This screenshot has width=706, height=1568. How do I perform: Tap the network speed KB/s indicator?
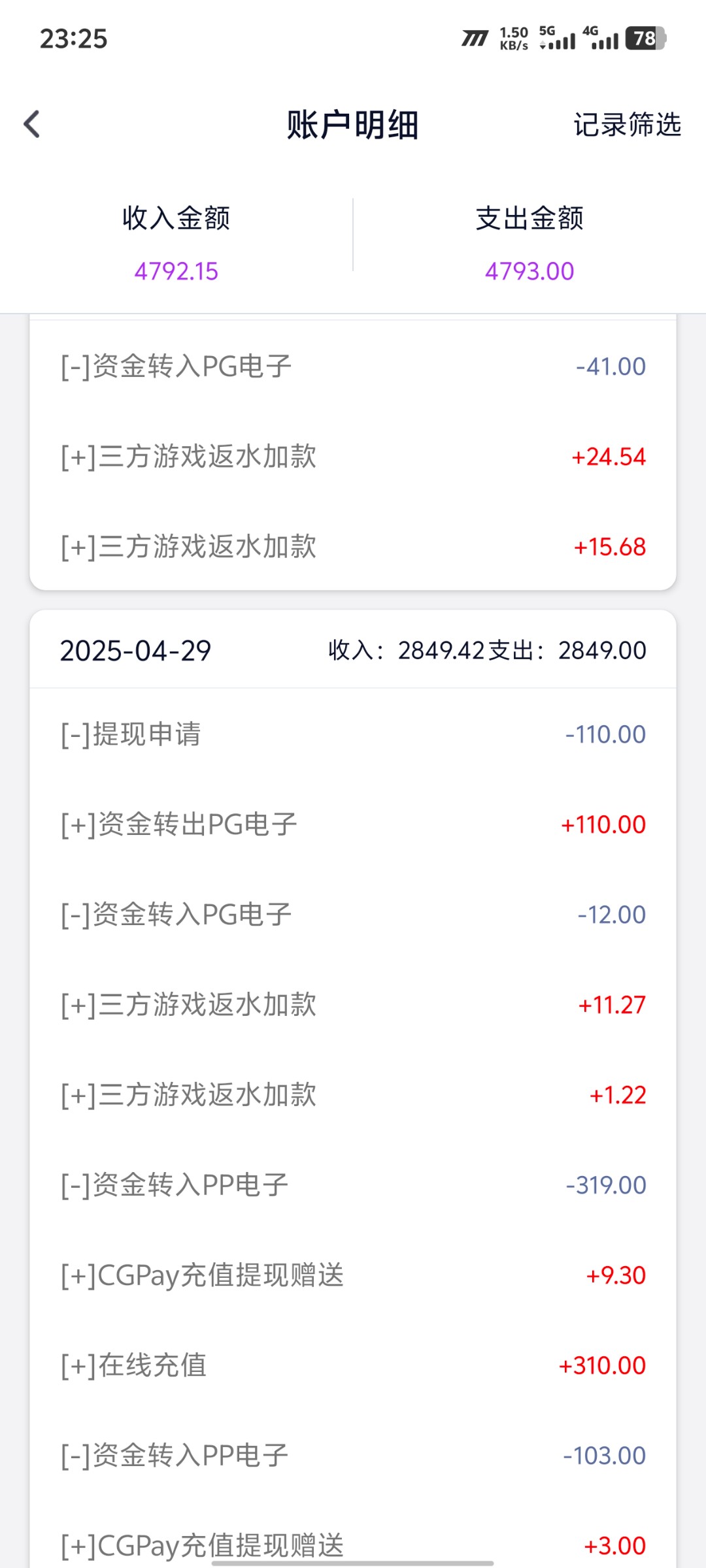coord(514,39)
